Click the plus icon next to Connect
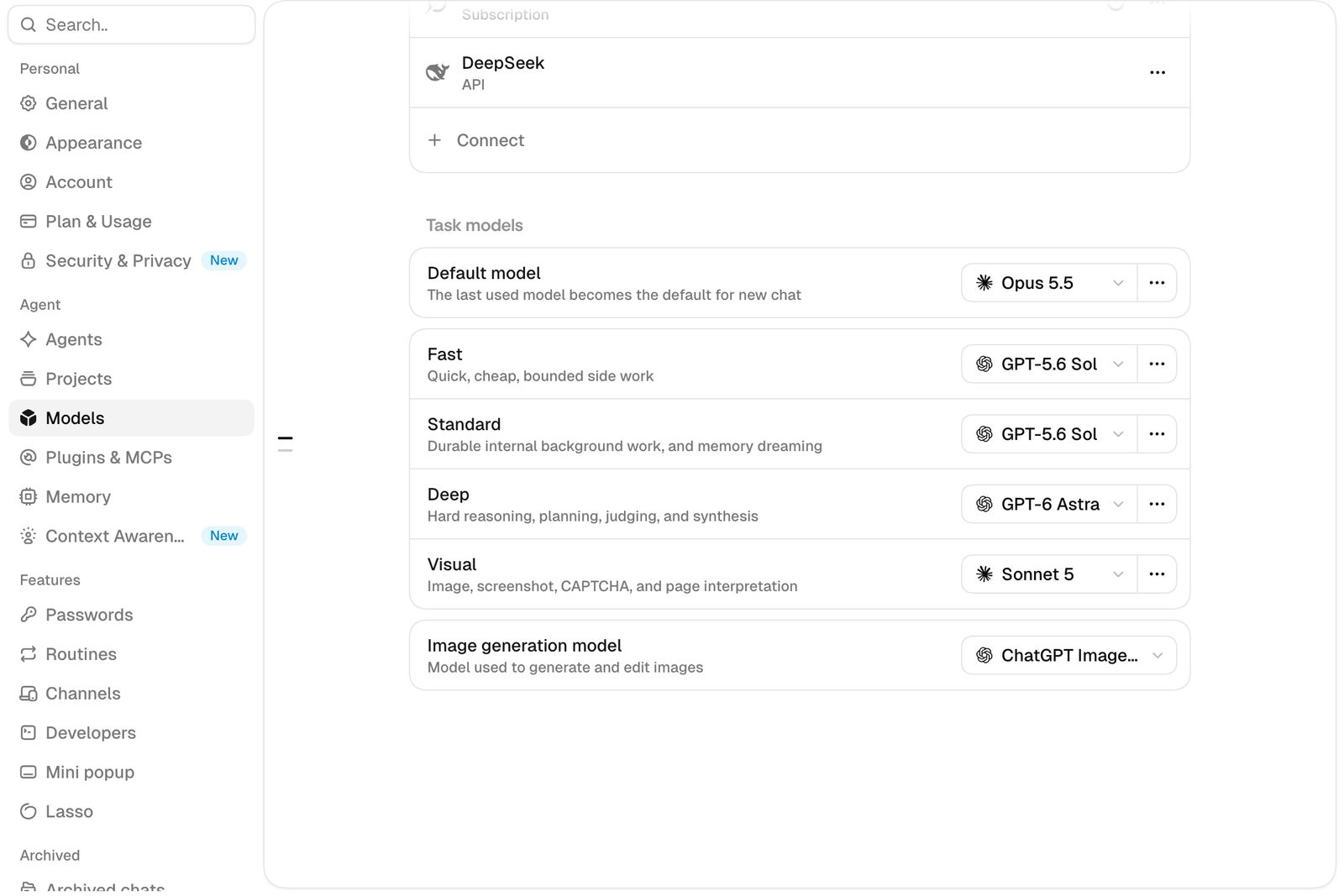This screenshot has width=1344, height=896. point(434,140)
